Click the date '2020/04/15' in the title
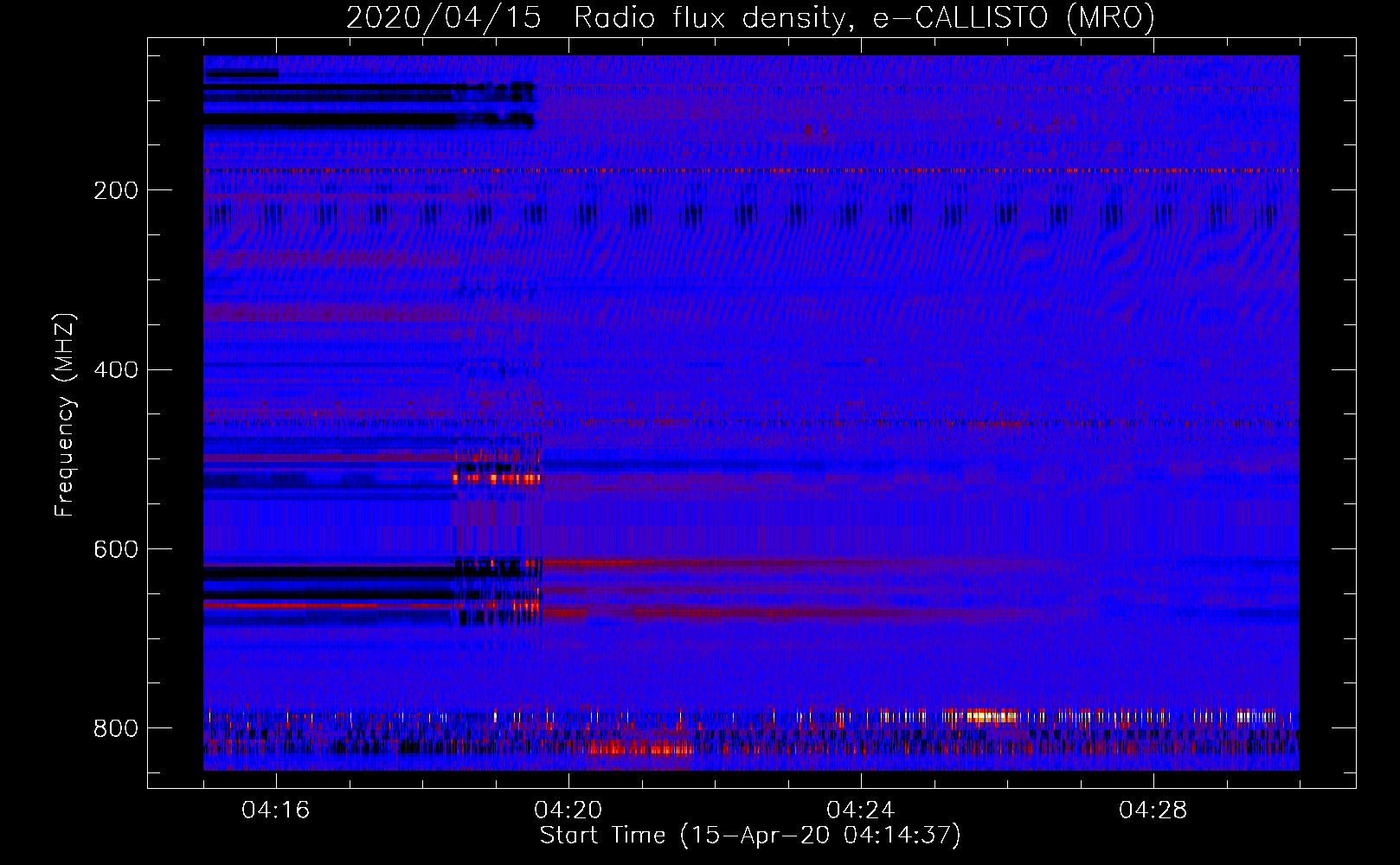Screen dimensions: 1400x865 click(444, 17)
